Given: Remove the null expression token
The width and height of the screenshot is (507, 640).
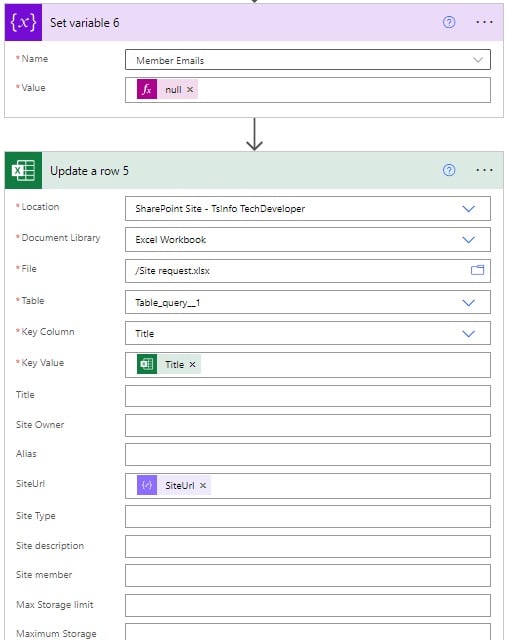Looking at the screenshot, I should click(x=190, y=89).
